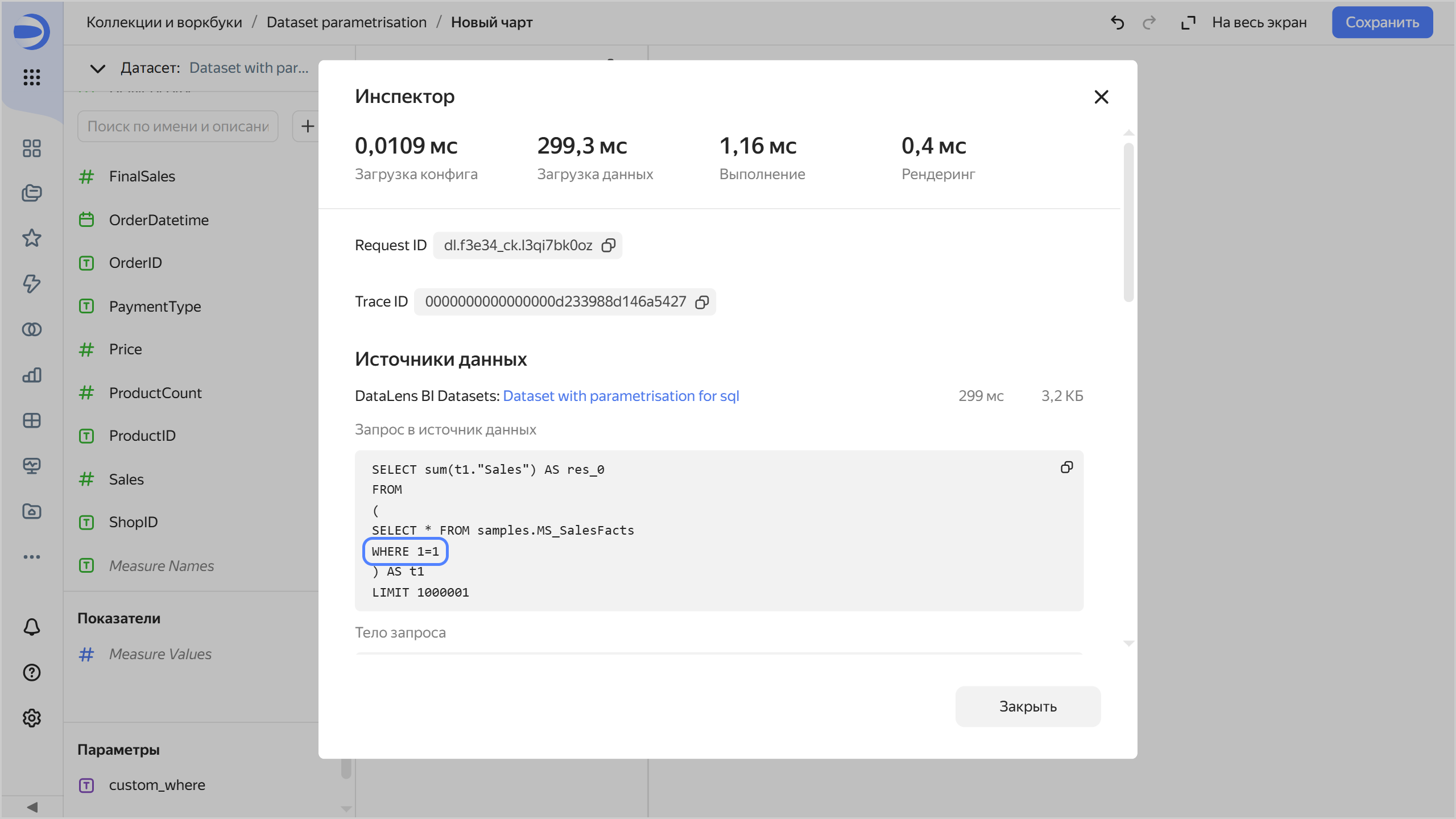Copy the Request ID value
Image resolution: width=1456 pixels, height=819 pixels.
click(609, 245)
